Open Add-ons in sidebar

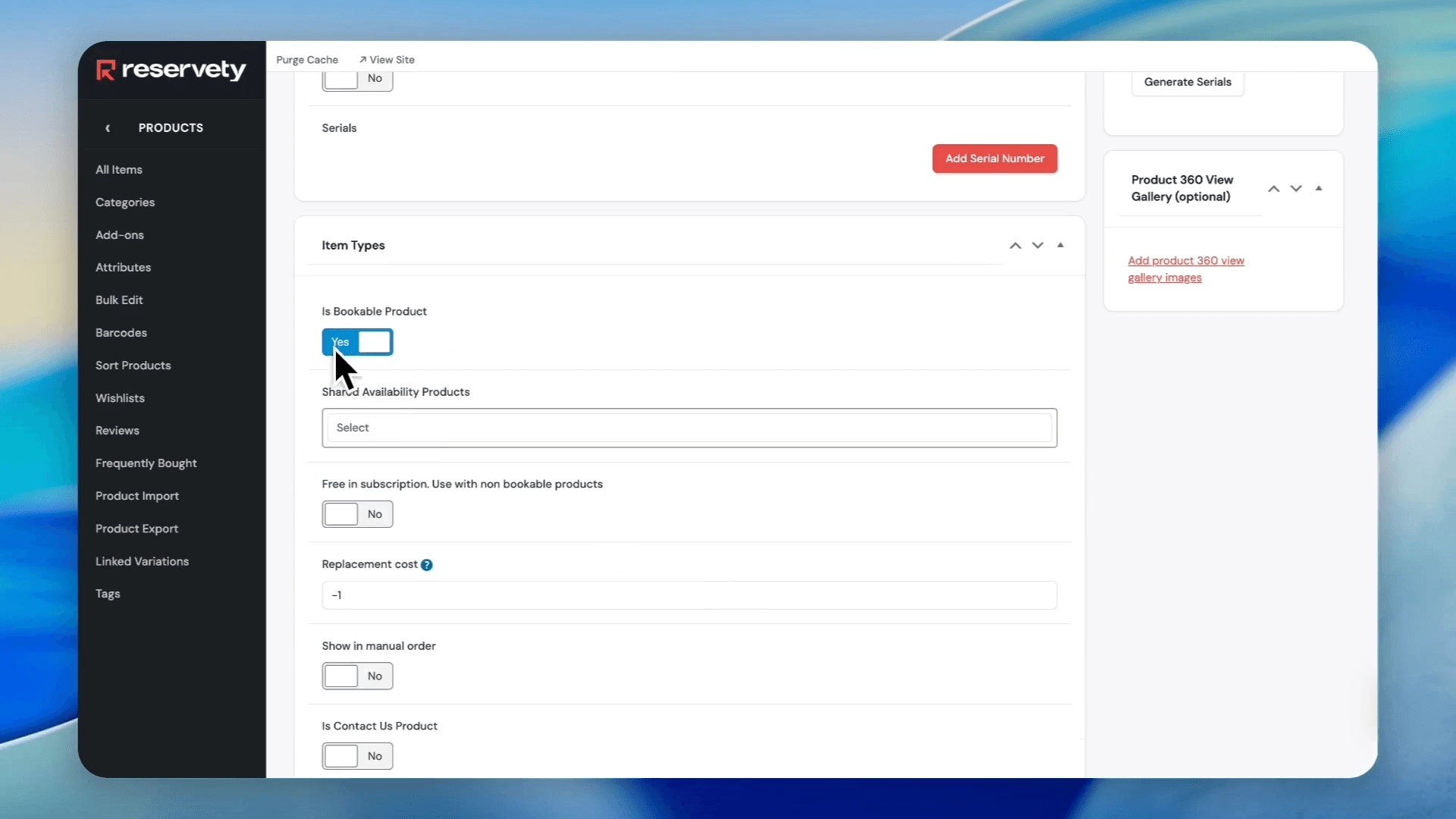point(120,235)
